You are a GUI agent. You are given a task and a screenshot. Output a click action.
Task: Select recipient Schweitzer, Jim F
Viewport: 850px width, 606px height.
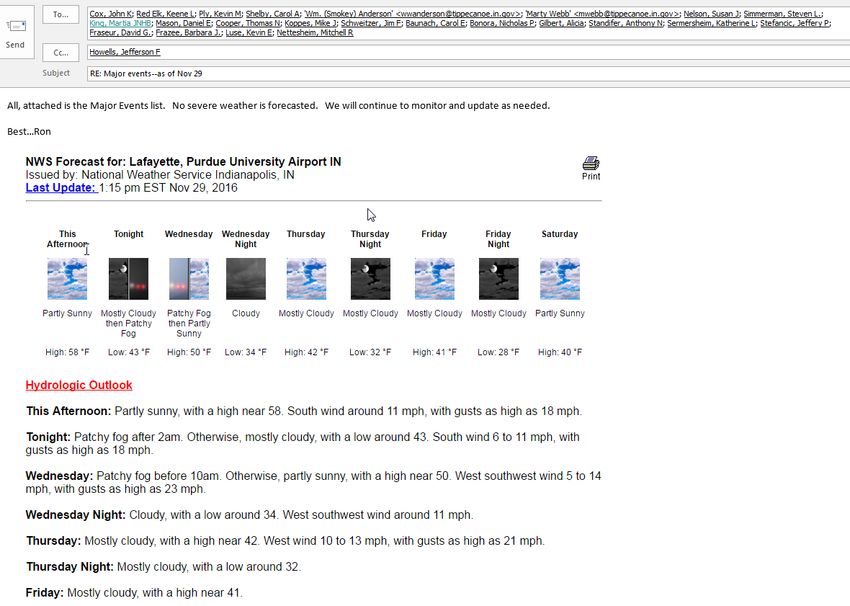pos(371,23)
